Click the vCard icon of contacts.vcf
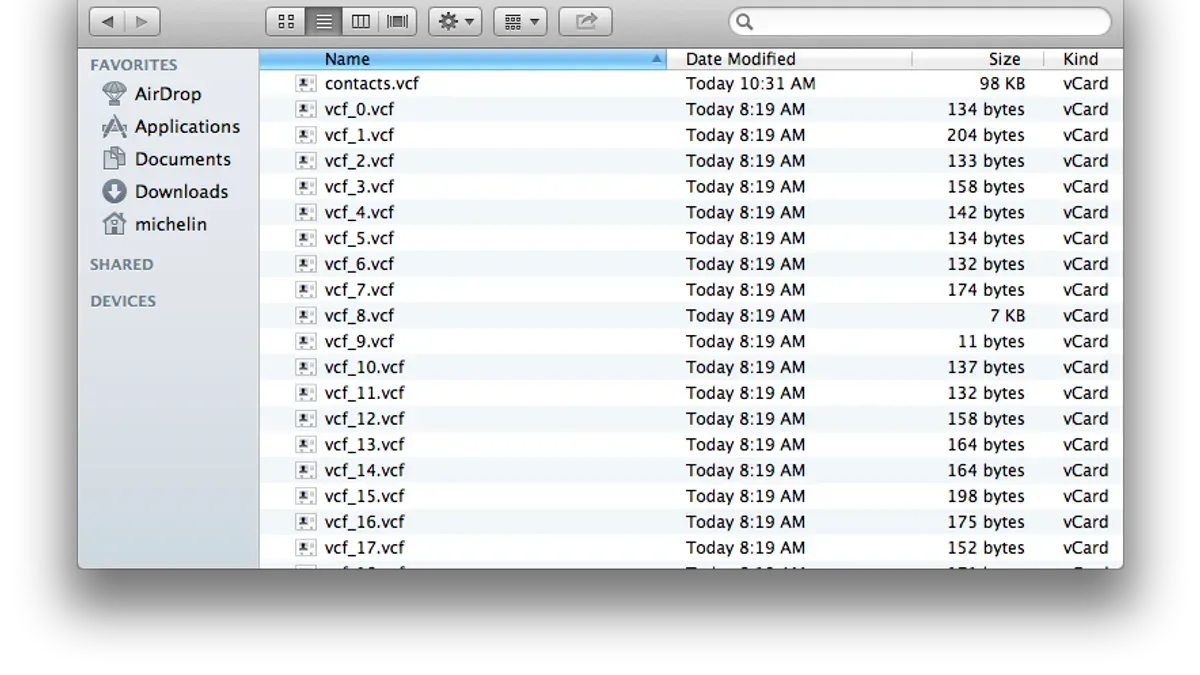The image size is (1200, 675). coord(306,84)
